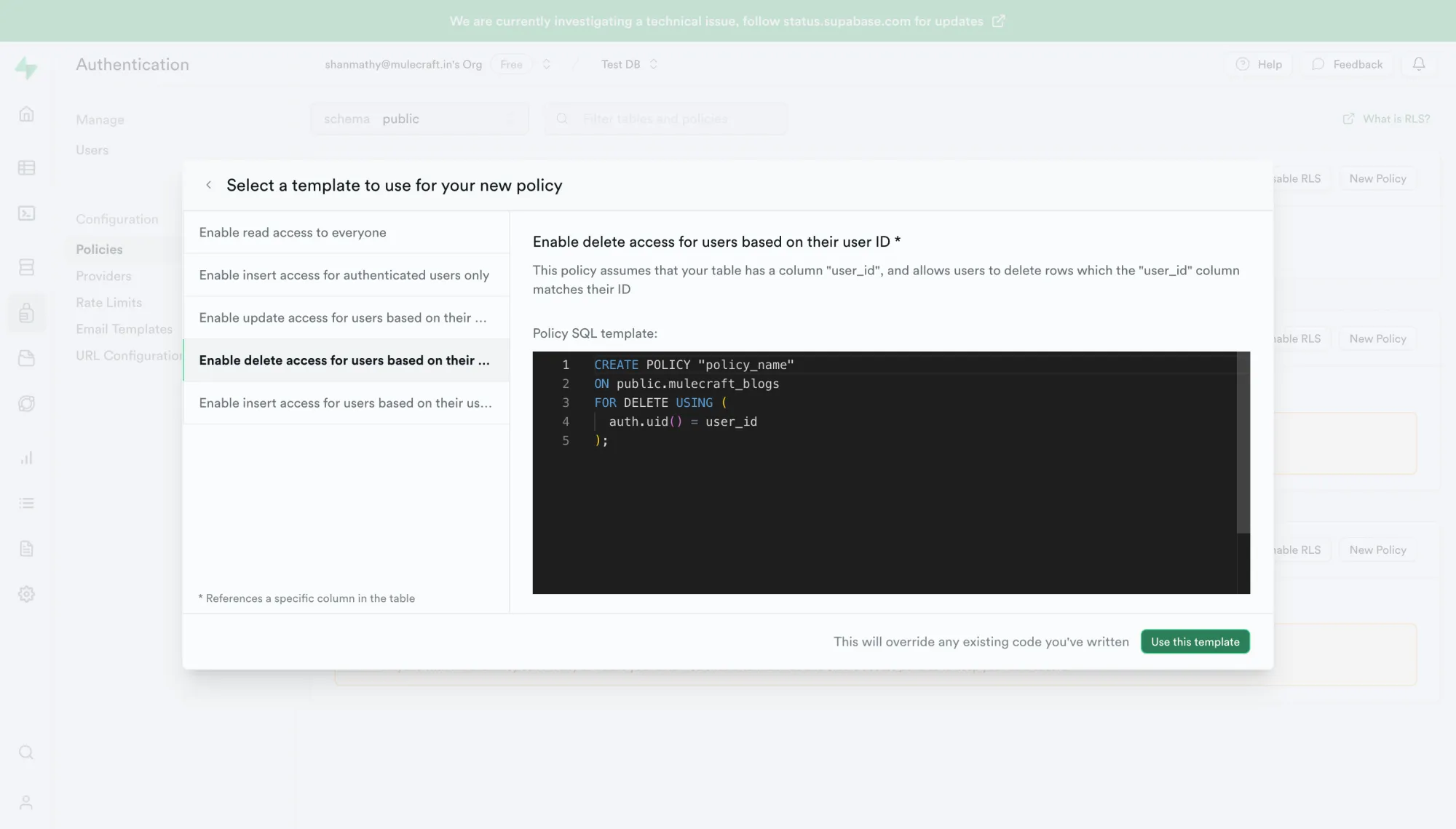
Task: Open Project Settings gear icon
Action: pyautogui.click(x=26, y=594)
